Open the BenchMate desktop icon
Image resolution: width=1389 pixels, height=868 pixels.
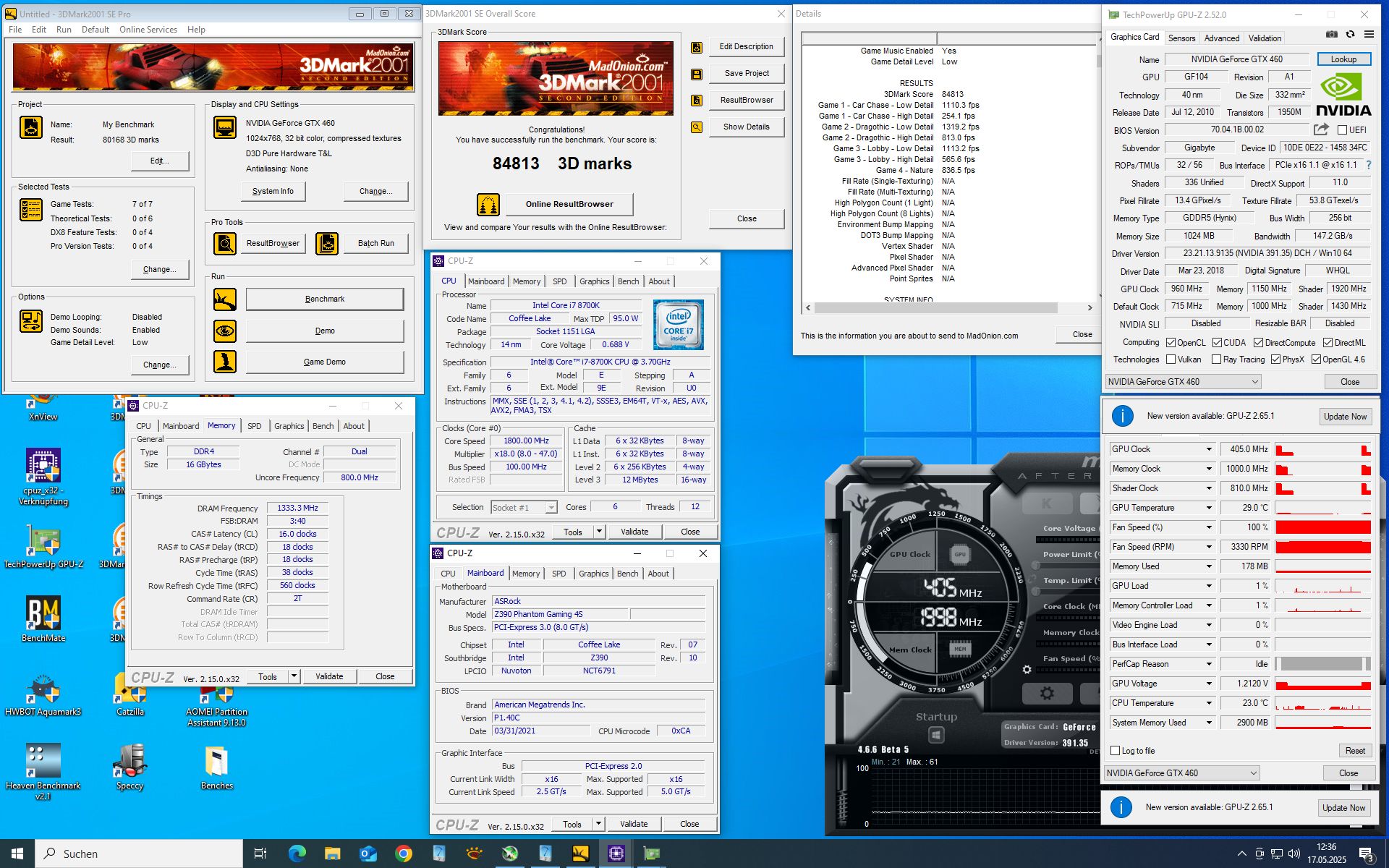[x=43, y=613]
